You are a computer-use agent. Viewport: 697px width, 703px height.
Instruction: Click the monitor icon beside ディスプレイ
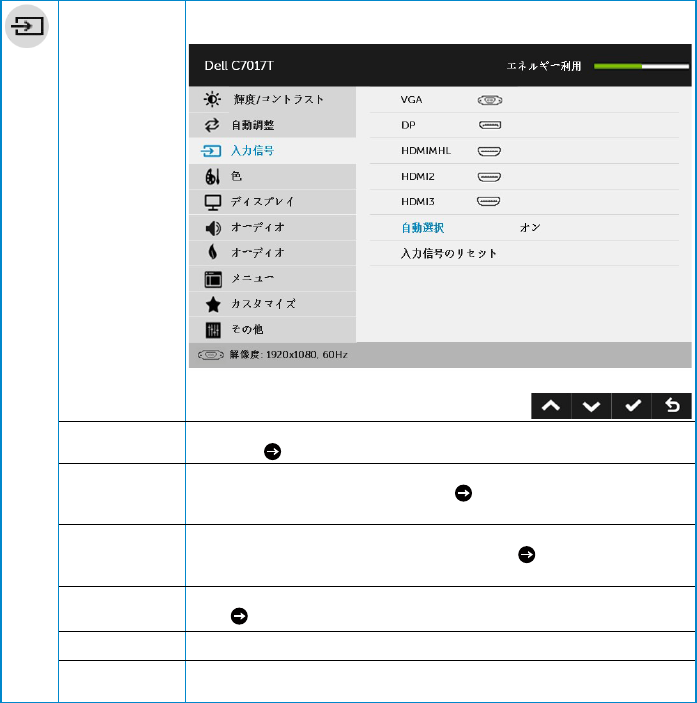[x=213, y=202]
